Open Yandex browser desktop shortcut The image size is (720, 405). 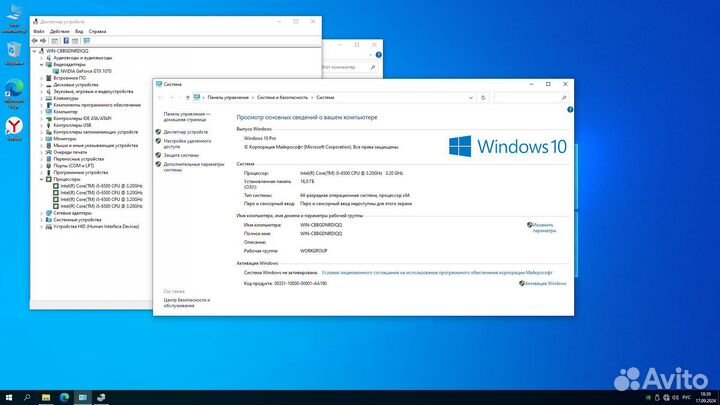point(14,129)
